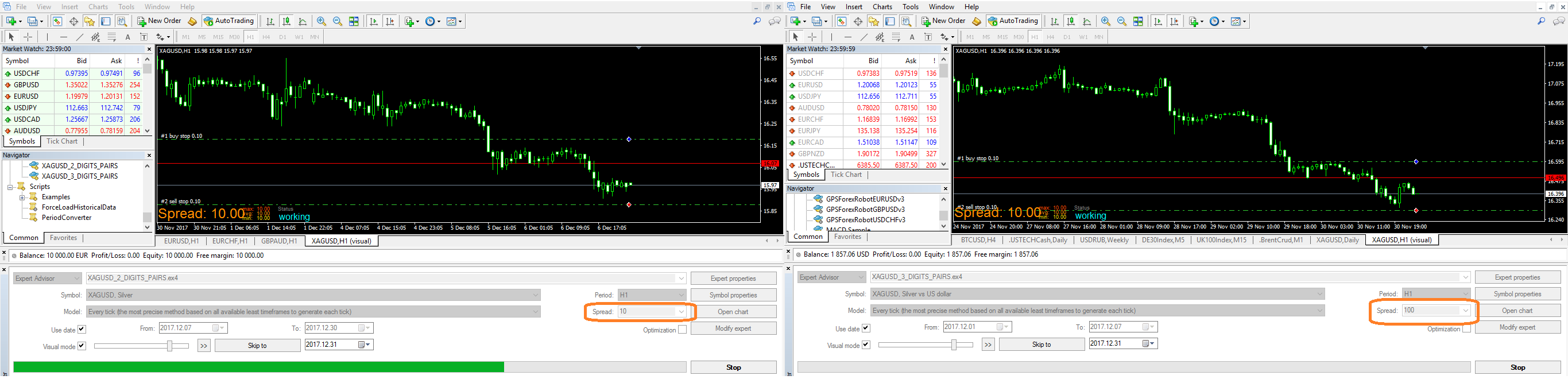This screenshot has height=383, width=1568.
Task: Select Fibonacci retracement tool in right window
Action: point(896,37)
